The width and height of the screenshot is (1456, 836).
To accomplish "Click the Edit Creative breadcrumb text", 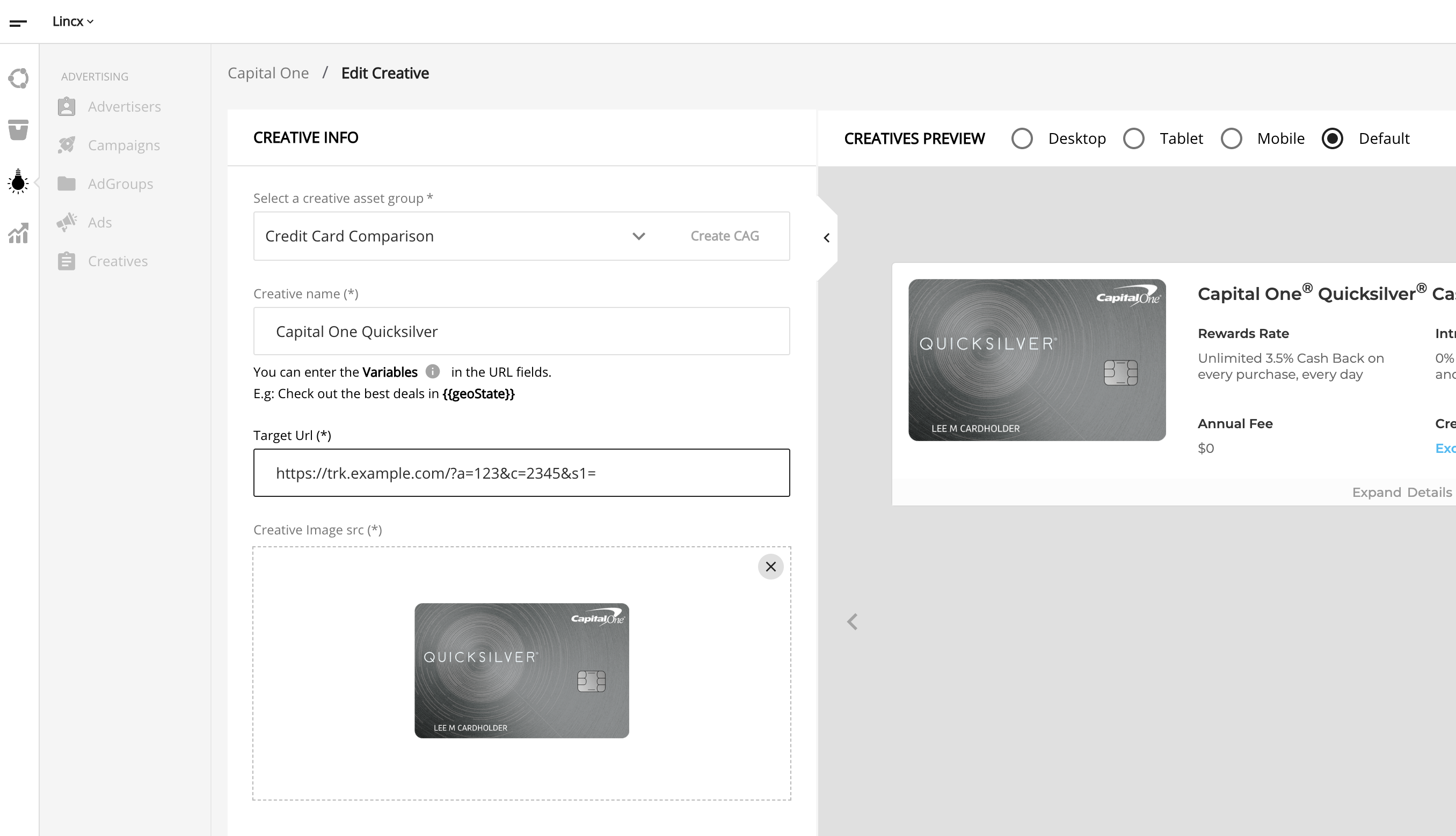I will [x=385, y=73].
